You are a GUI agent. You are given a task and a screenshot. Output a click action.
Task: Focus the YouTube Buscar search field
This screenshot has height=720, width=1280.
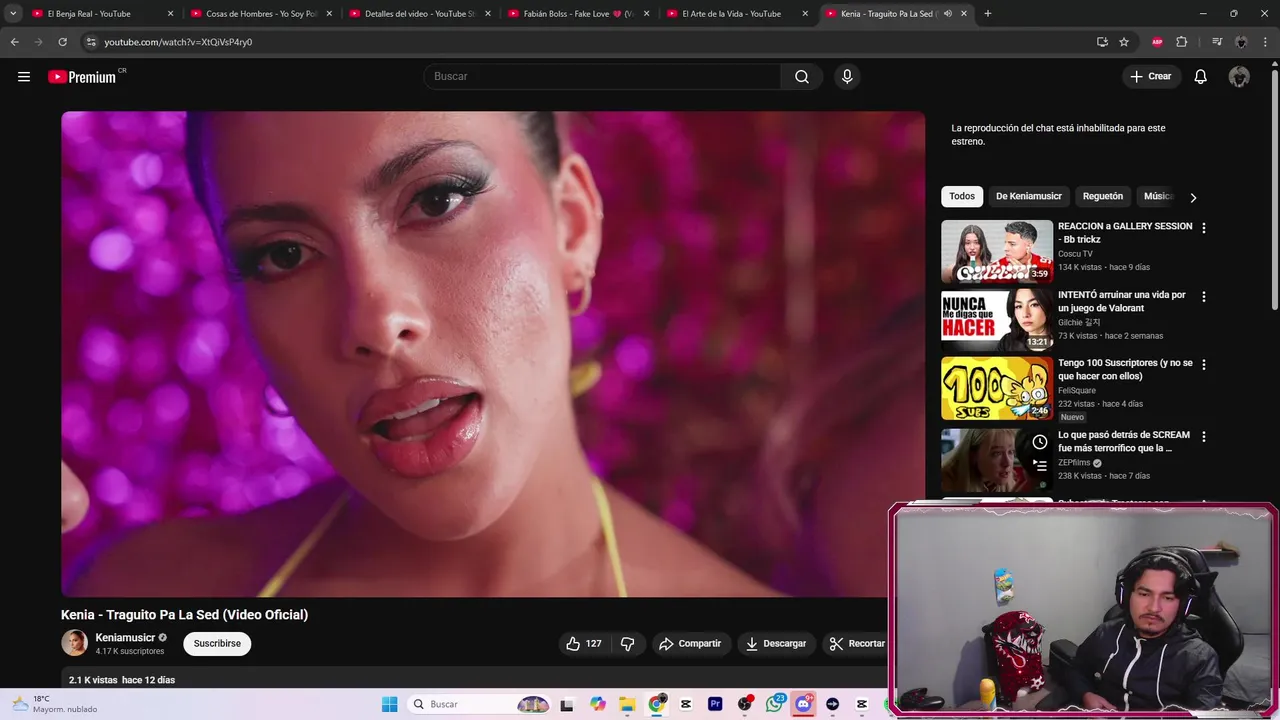point(602,77)
